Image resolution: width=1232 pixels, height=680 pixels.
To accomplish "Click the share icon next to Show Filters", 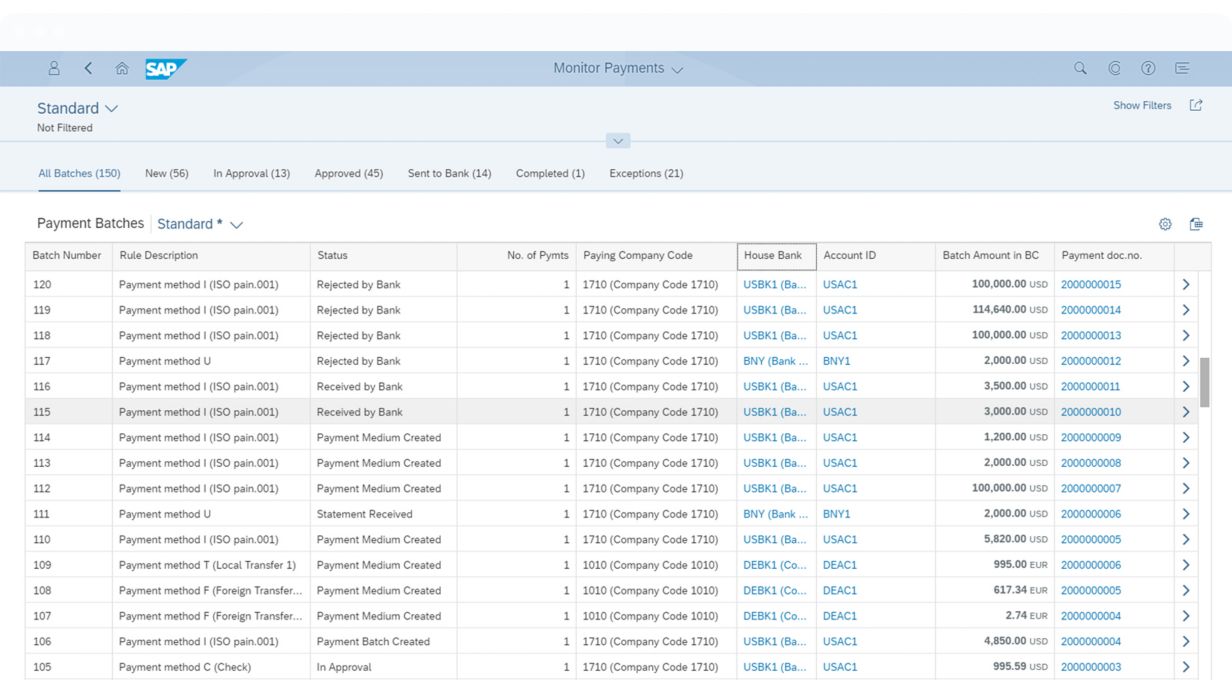I will [1195, 105].
